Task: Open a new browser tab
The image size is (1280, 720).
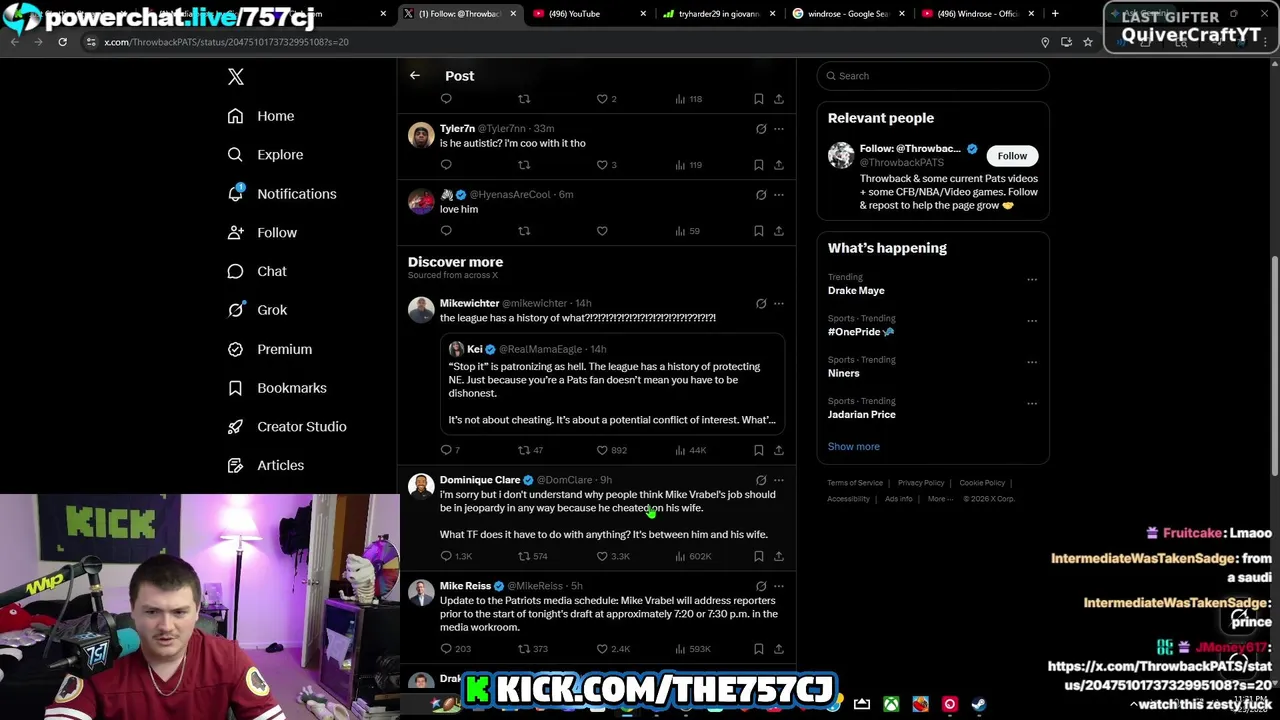Action: [1055, 14]
